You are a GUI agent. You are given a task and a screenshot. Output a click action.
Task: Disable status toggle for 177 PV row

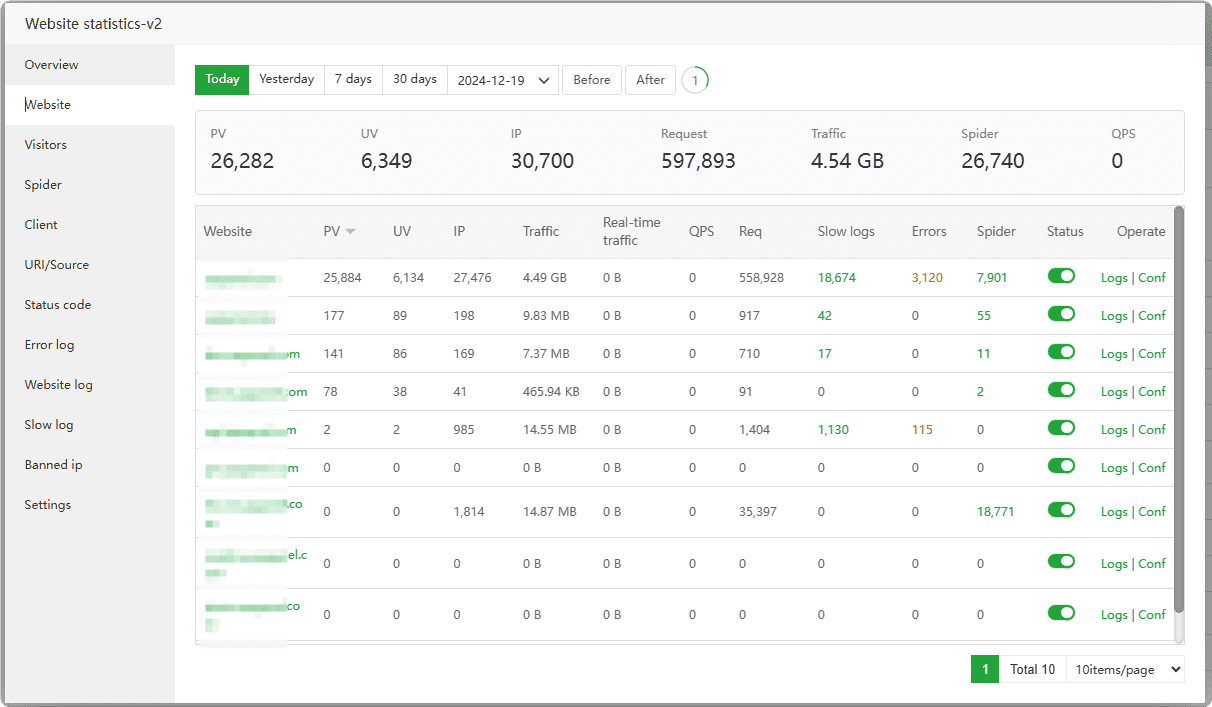1061,315
